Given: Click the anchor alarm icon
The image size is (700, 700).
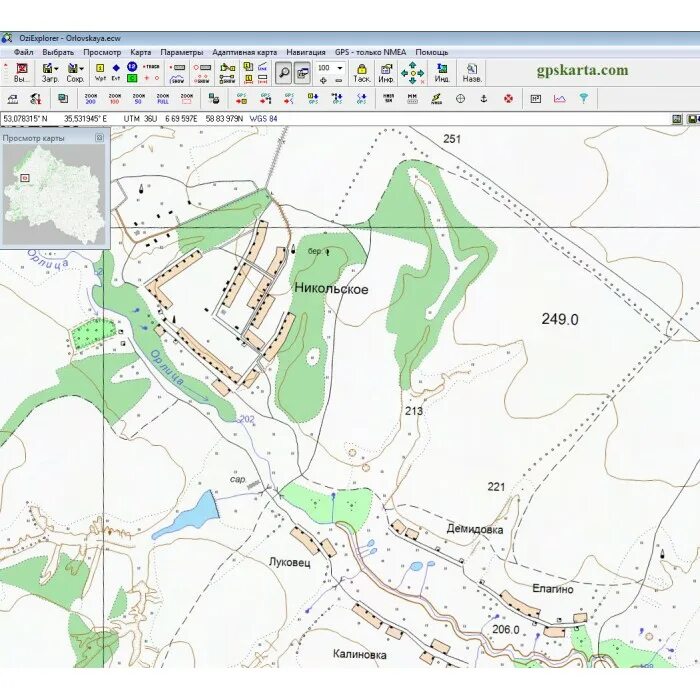Looking at the screenshot, I should point(484,99).
